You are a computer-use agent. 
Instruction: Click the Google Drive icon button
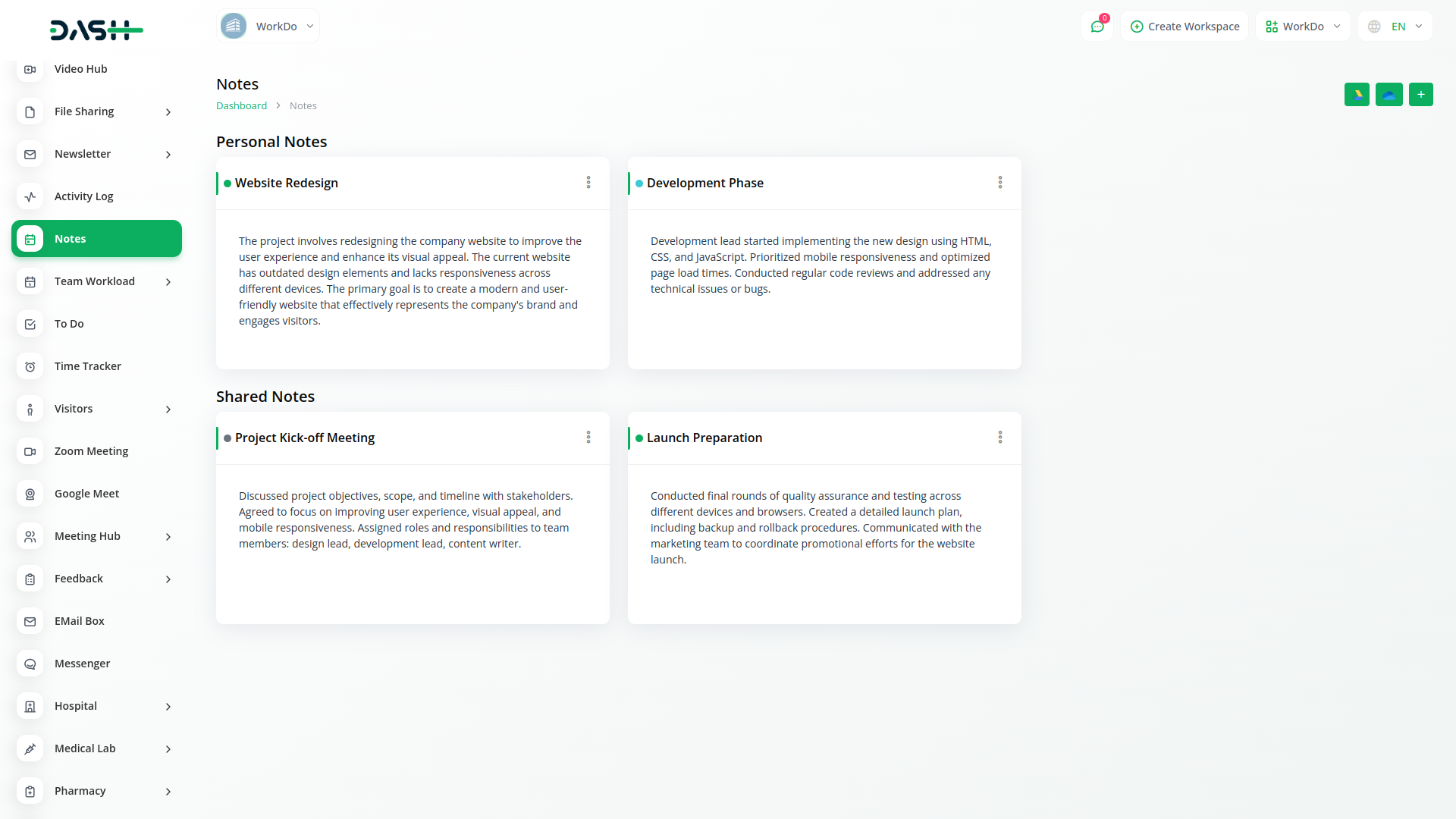pyautogui.click(x=1357, y=95)
